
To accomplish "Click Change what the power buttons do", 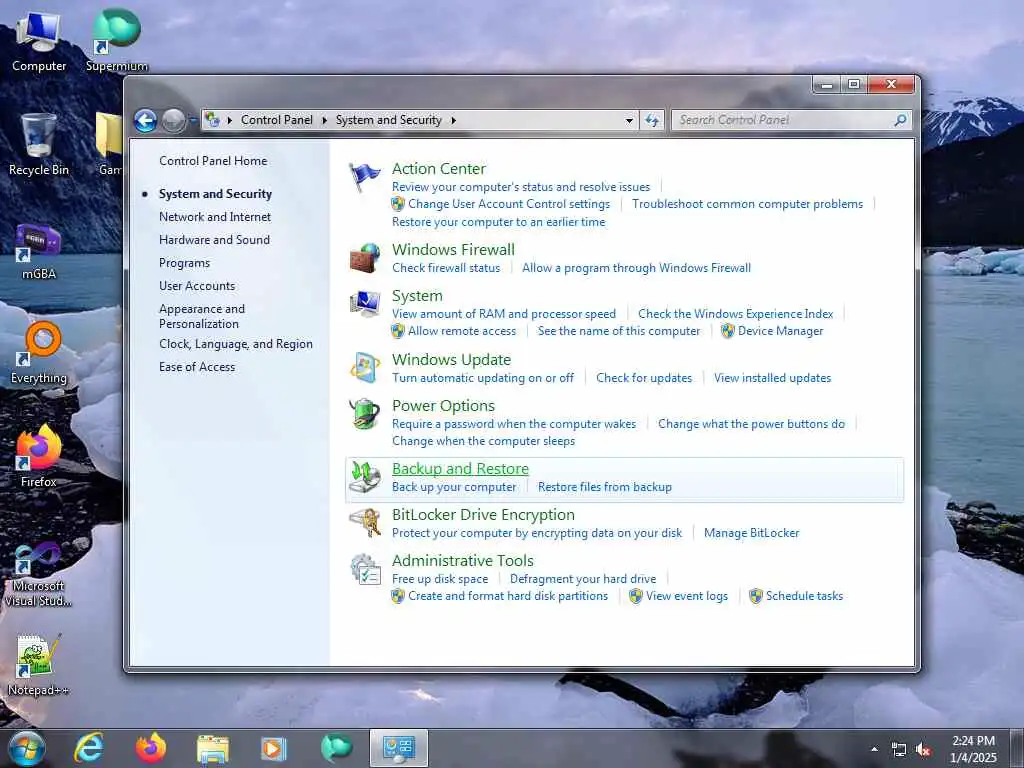I will 751,424.
